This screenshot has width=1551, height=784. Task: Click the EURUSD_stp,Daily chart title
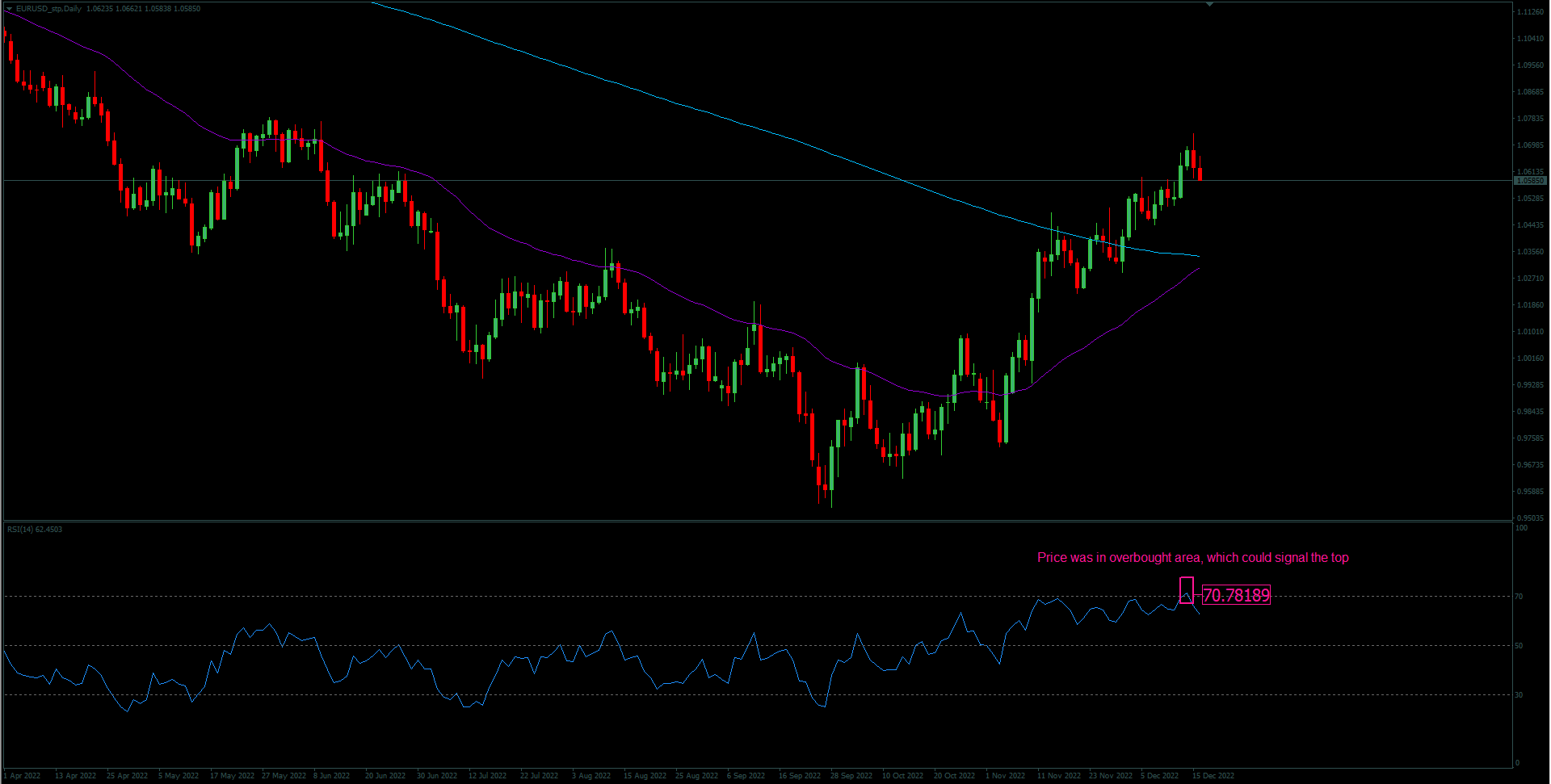click(x=48, y=9)
